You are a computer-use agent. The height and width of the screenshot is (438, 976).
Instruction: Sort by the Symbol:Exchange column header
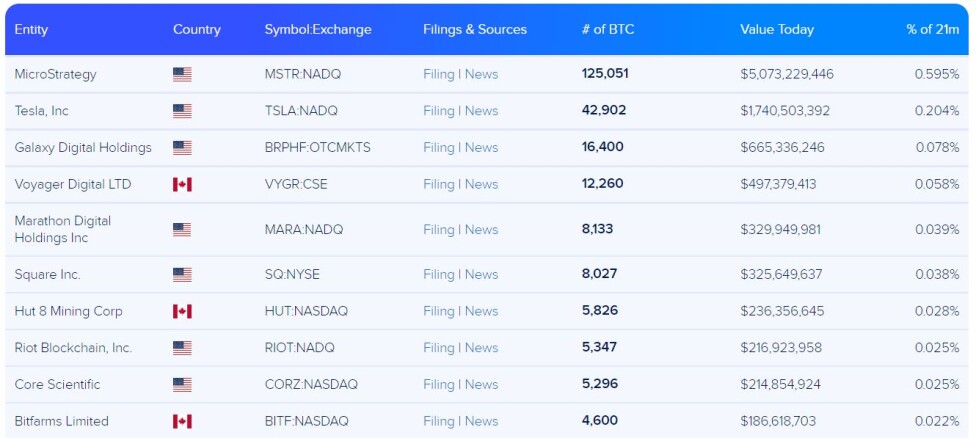click(318, 29)
